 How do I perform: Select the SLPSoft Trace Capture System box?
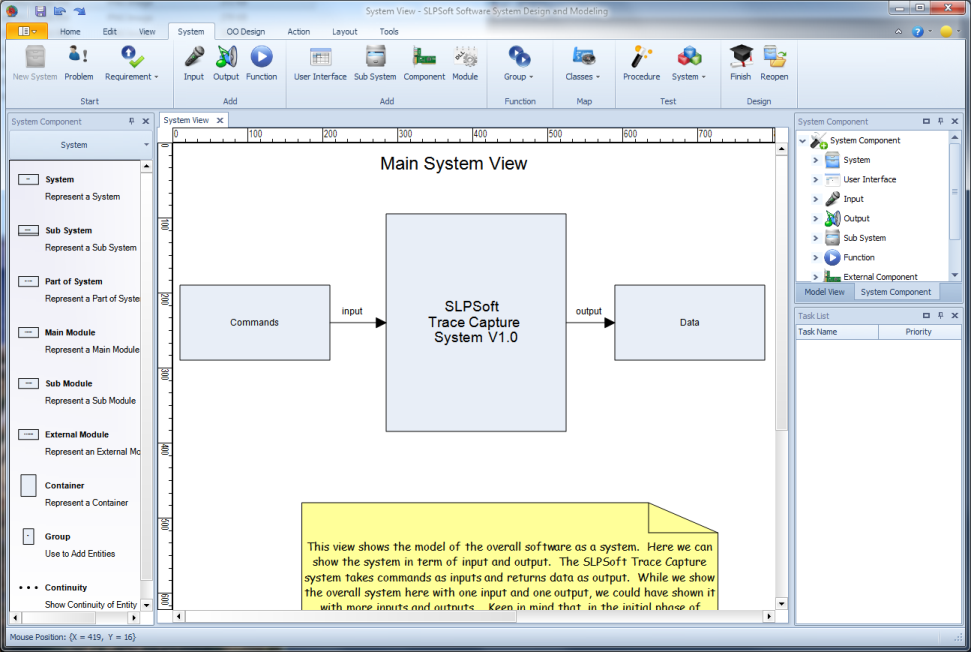[476, 323]
